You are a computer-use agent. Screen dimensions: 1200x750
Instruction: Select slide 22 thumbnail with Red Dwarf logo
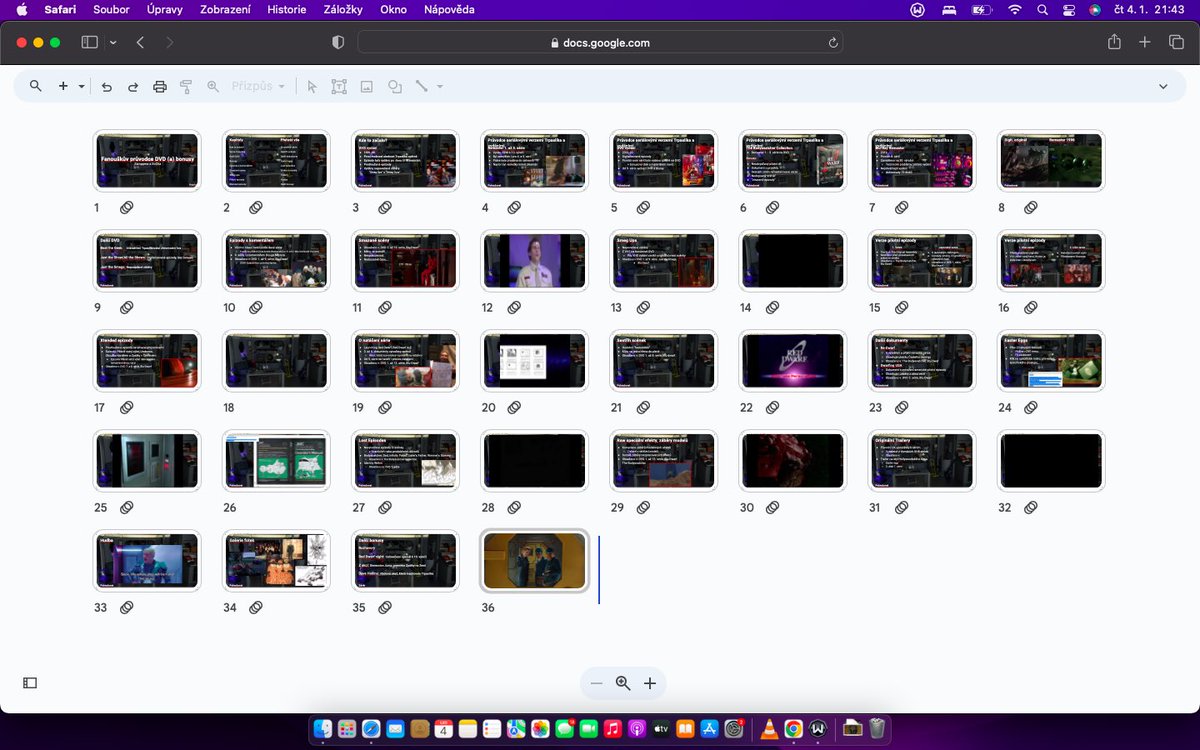793,361
